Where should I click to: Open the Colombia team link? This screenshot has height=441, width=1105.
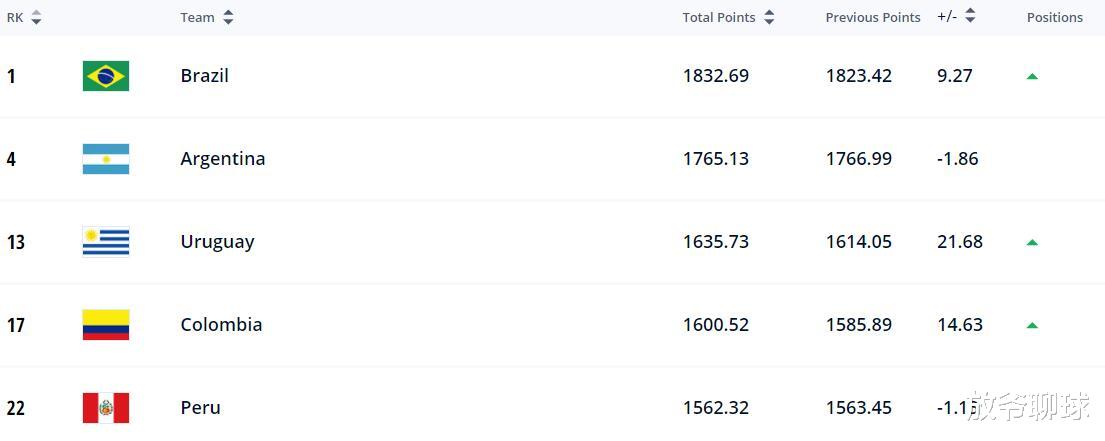coord(221,325)
